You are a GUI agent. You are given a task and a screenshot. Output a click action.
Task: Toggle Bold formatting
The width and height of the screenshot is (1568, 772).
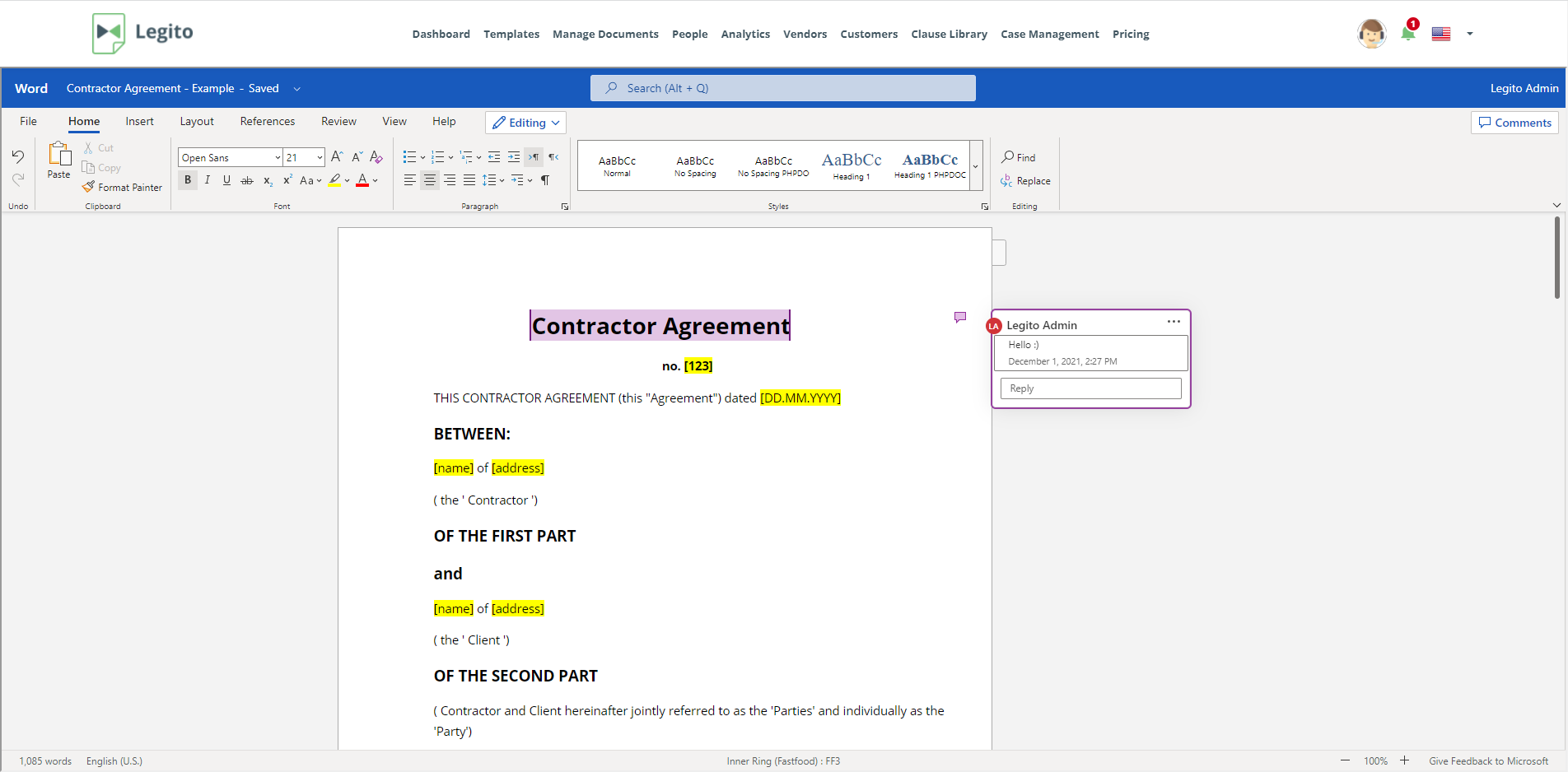click(188, 180)
